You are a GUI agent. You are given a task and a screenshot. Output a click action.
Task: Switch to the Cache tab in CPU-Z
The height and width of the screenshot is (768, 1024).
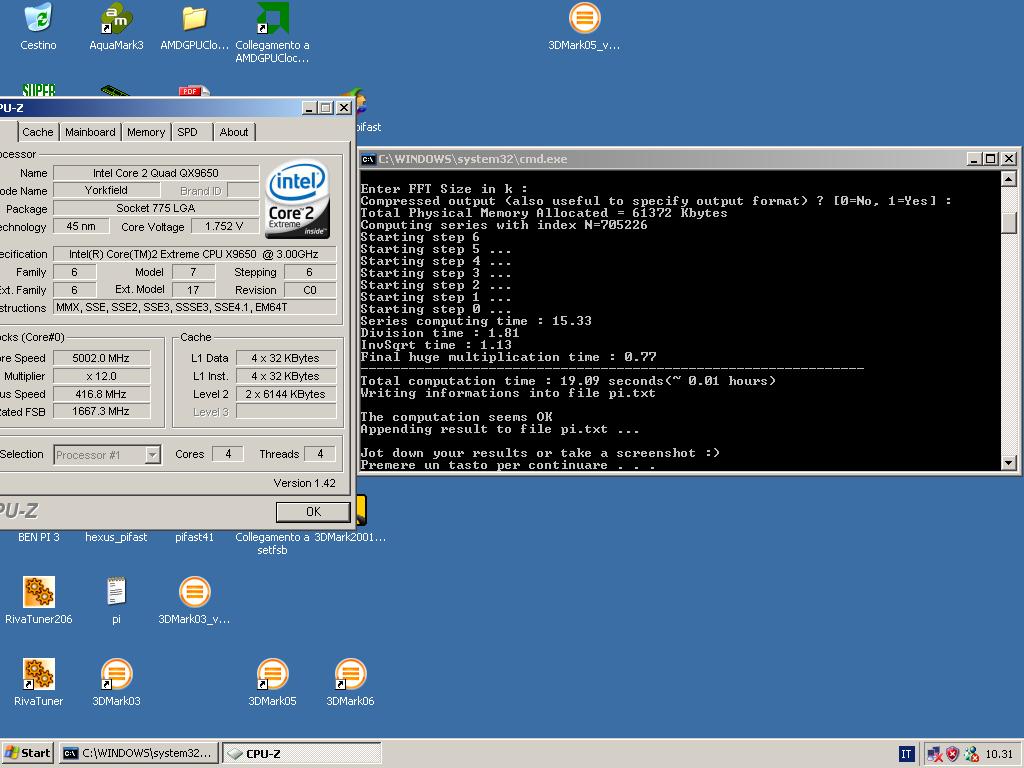coord(38,132)
